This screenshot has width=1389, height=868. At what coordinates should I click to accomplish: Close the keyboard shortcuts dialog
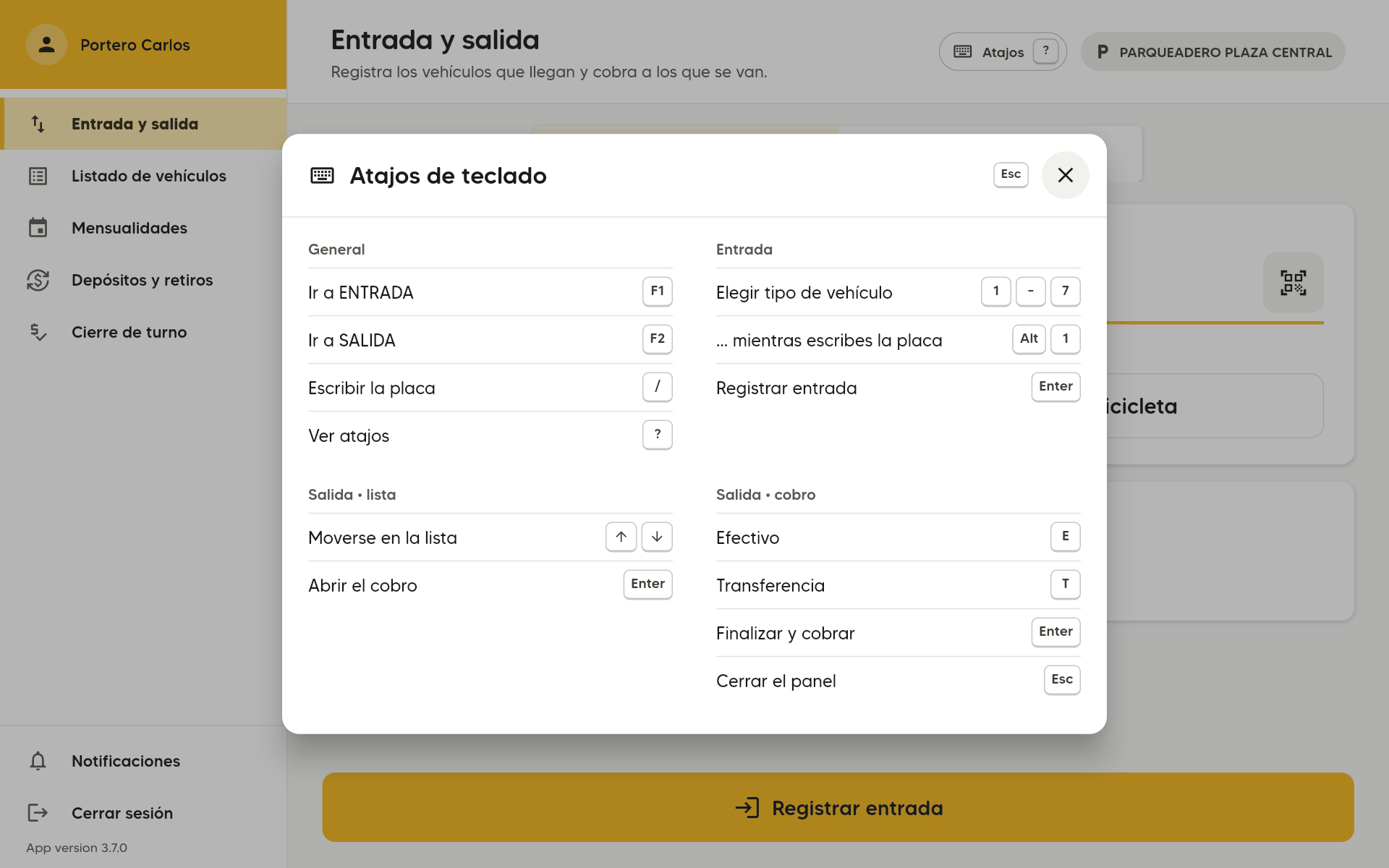tap(1065, 175)
